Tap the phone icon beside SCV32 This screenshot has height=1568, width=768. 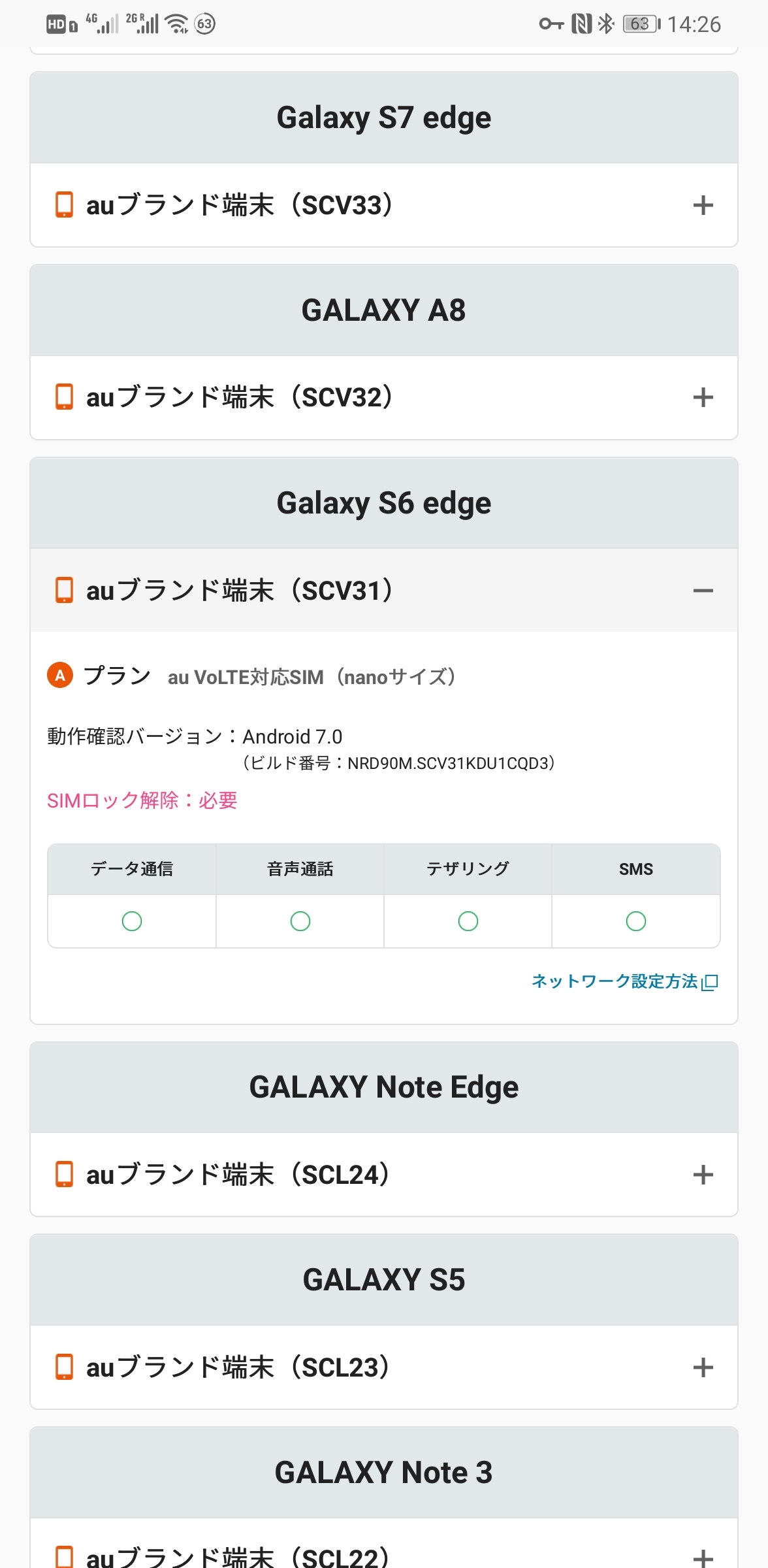click(x=64, y=397)
